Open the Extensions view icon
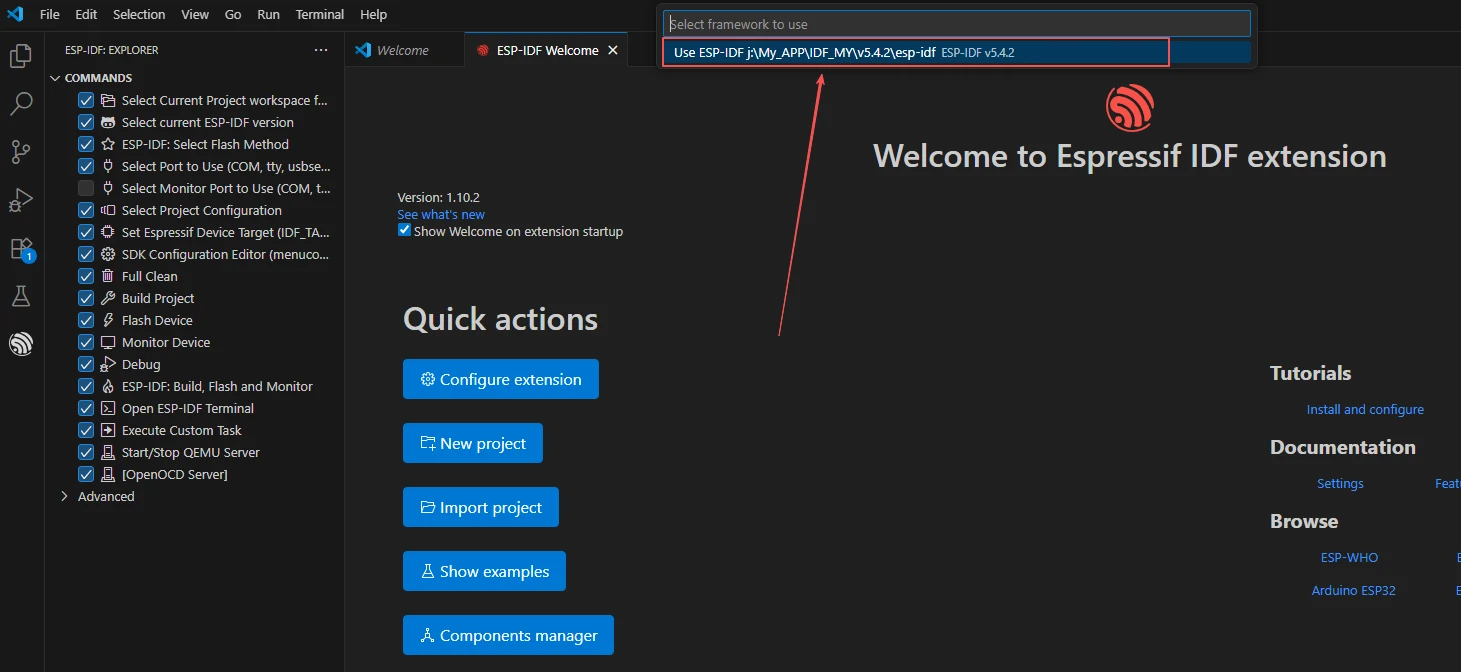The height and width of the screenshot is (672, 1461). point(21,248)
